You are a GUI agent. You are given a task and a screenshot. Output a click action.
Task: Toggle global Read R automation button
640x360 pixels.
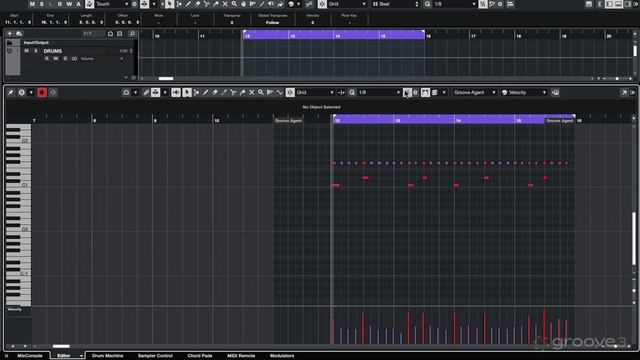click(x=60, y=4)
